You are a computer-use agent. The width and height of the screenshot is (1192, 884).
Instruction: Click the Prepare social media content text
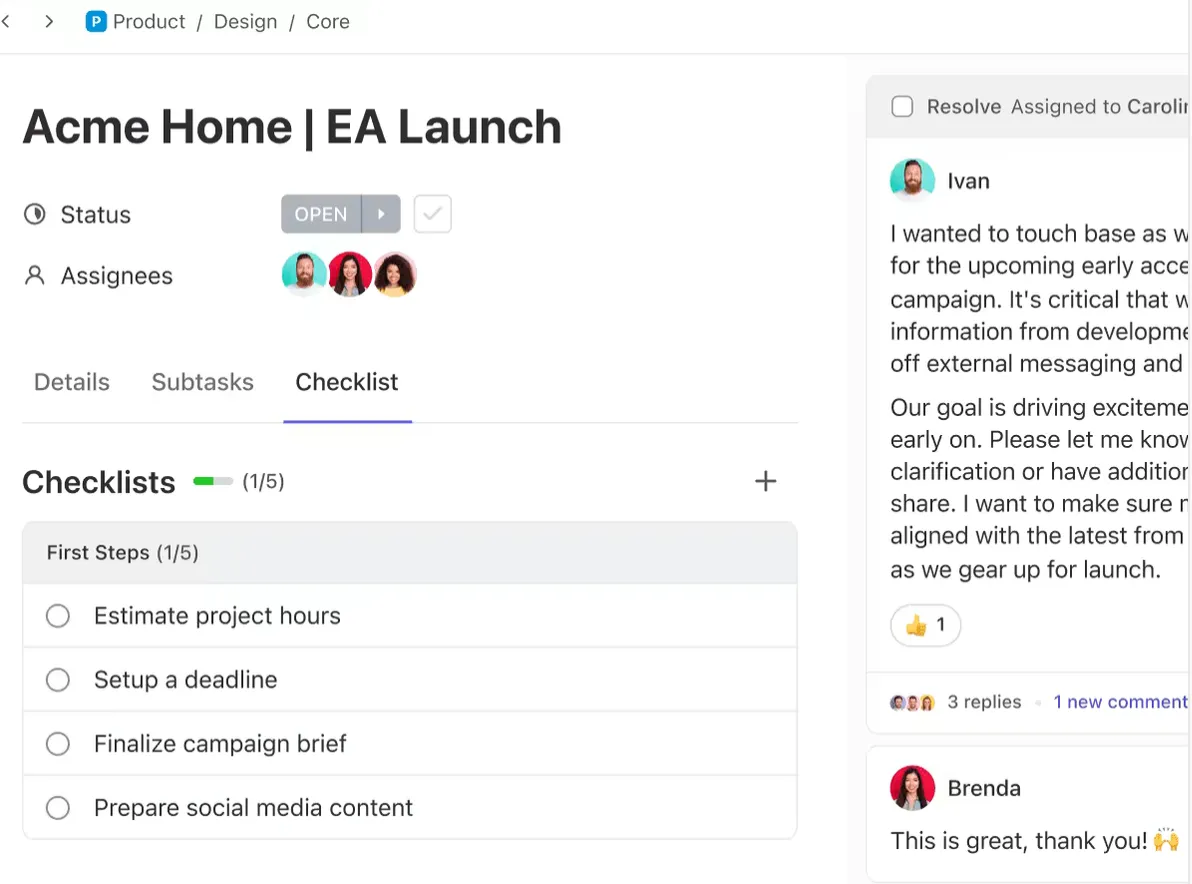click(x=253, y=807)
